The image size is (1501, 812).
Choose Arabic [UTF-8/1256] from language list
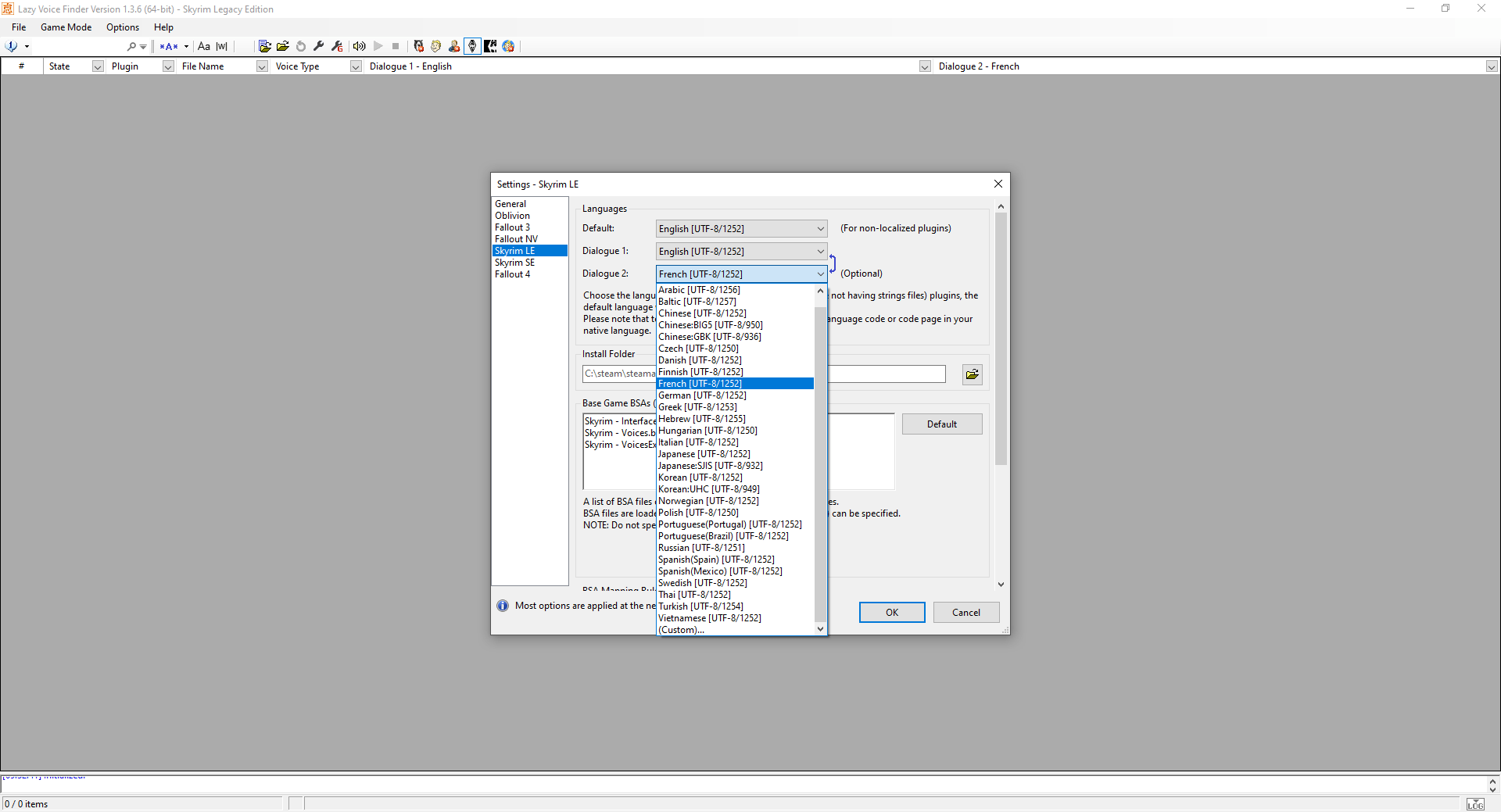[x=735, y=290]
